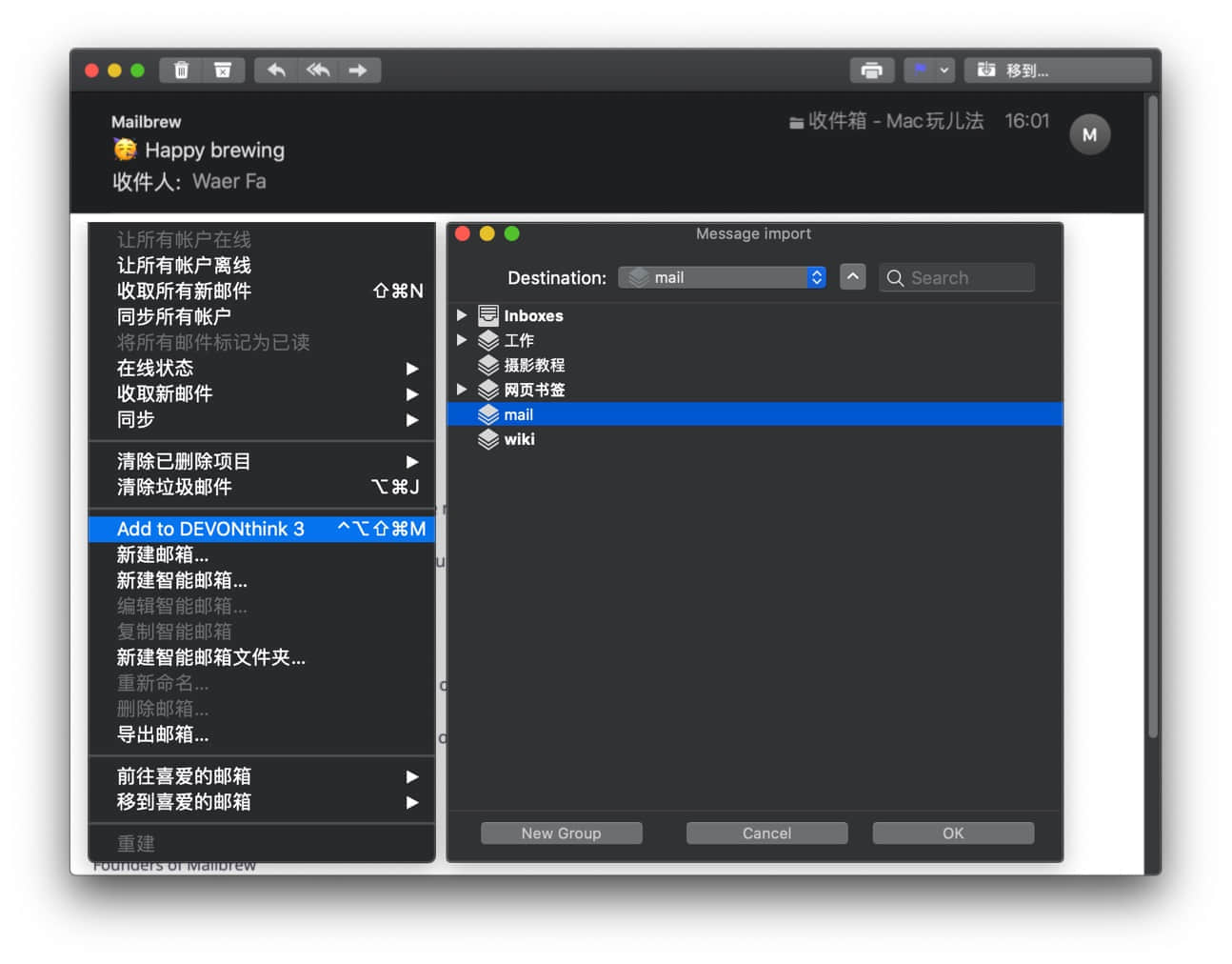Choose 清除垃圾邮件 menu item

262,488
